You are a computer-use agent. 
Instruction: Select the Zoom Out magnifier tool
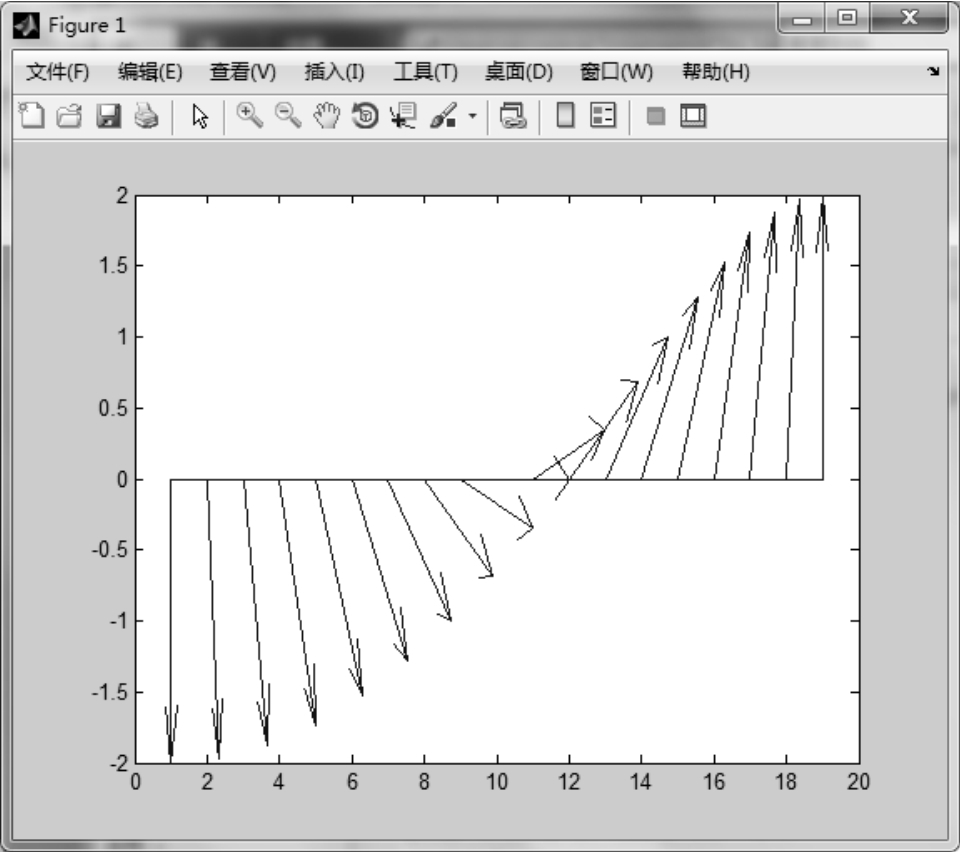(x=288, y=117)
